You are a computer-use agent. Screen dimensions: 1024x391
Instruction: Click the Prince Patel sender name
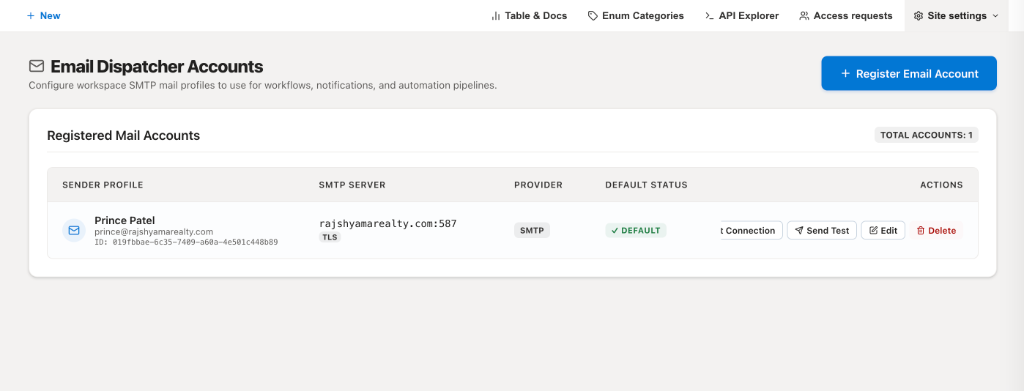pyautogui.click(x=125, y=221)
